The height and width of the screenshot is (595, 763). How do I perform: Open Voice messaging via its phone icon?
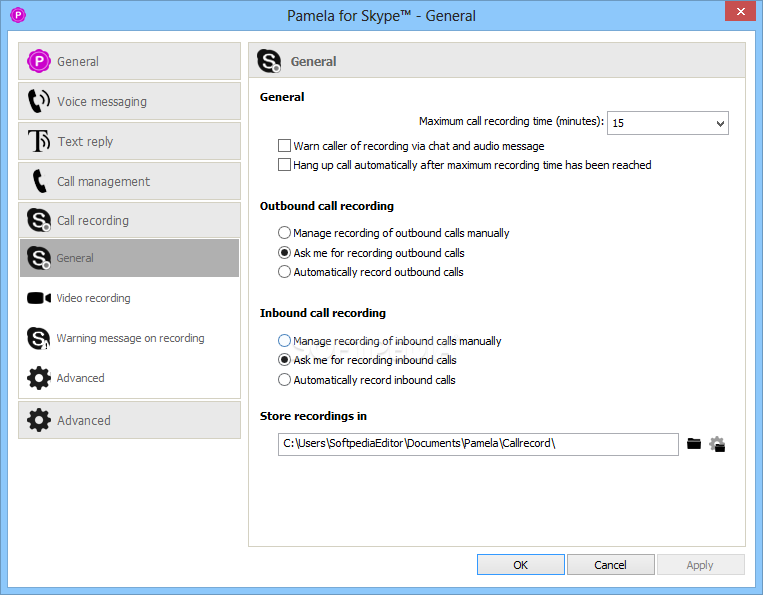38,101
